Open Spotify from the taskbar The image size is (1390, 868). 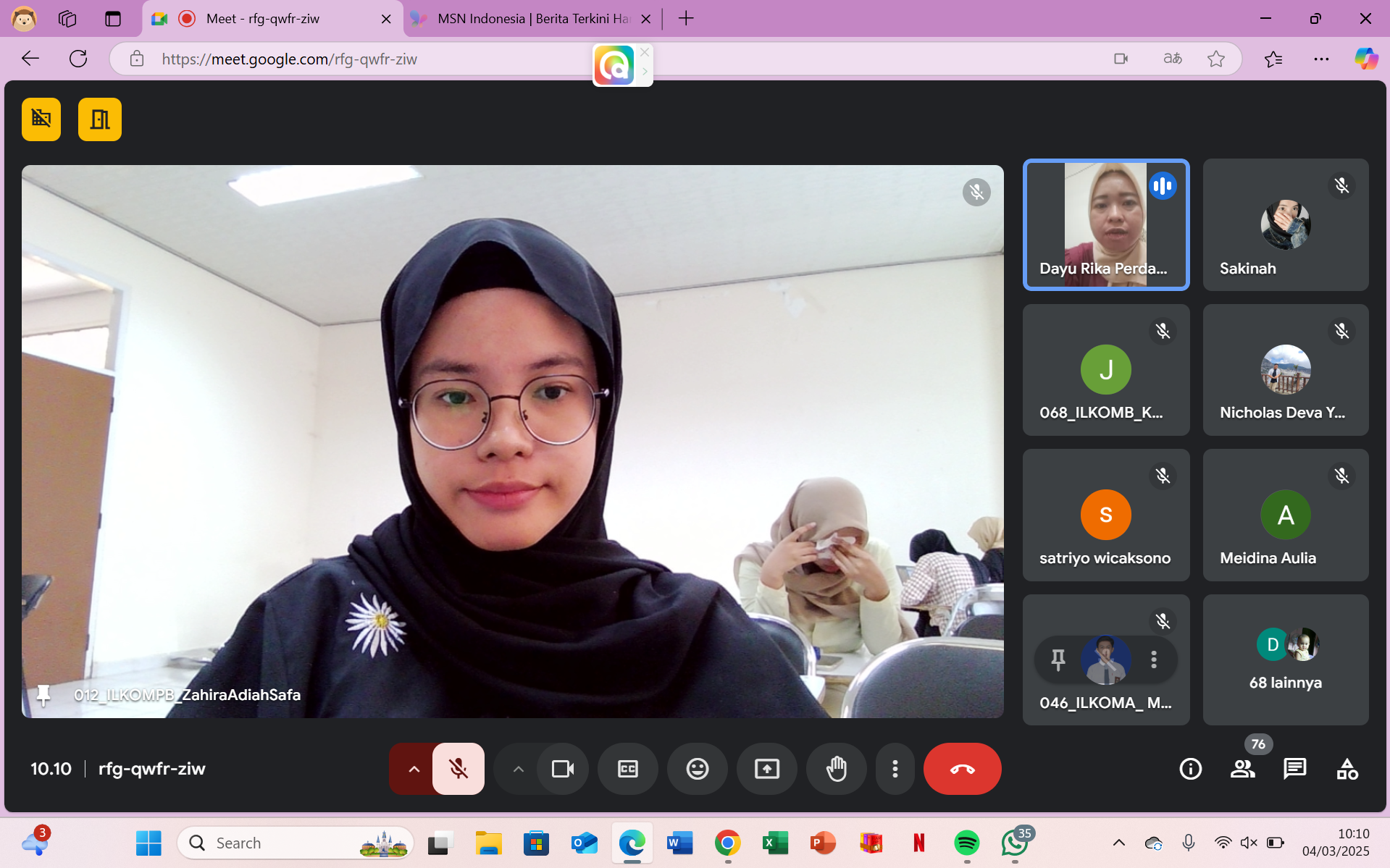pyautogui.click(x=966, y=843)
